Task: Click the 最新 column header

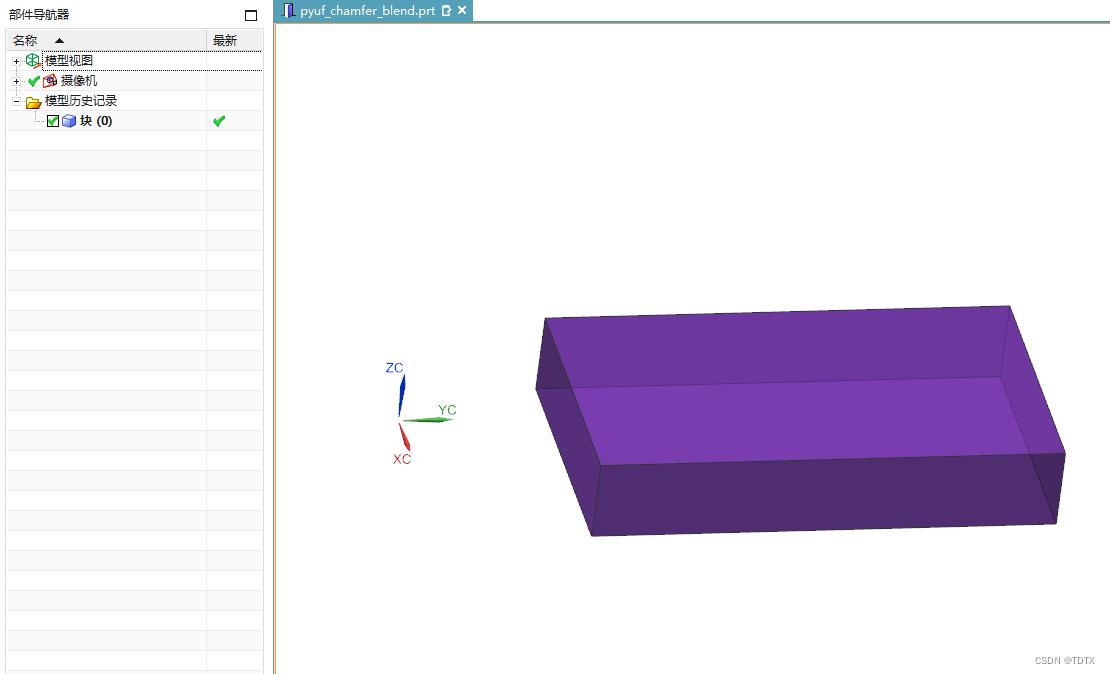Action: point(234,40)
